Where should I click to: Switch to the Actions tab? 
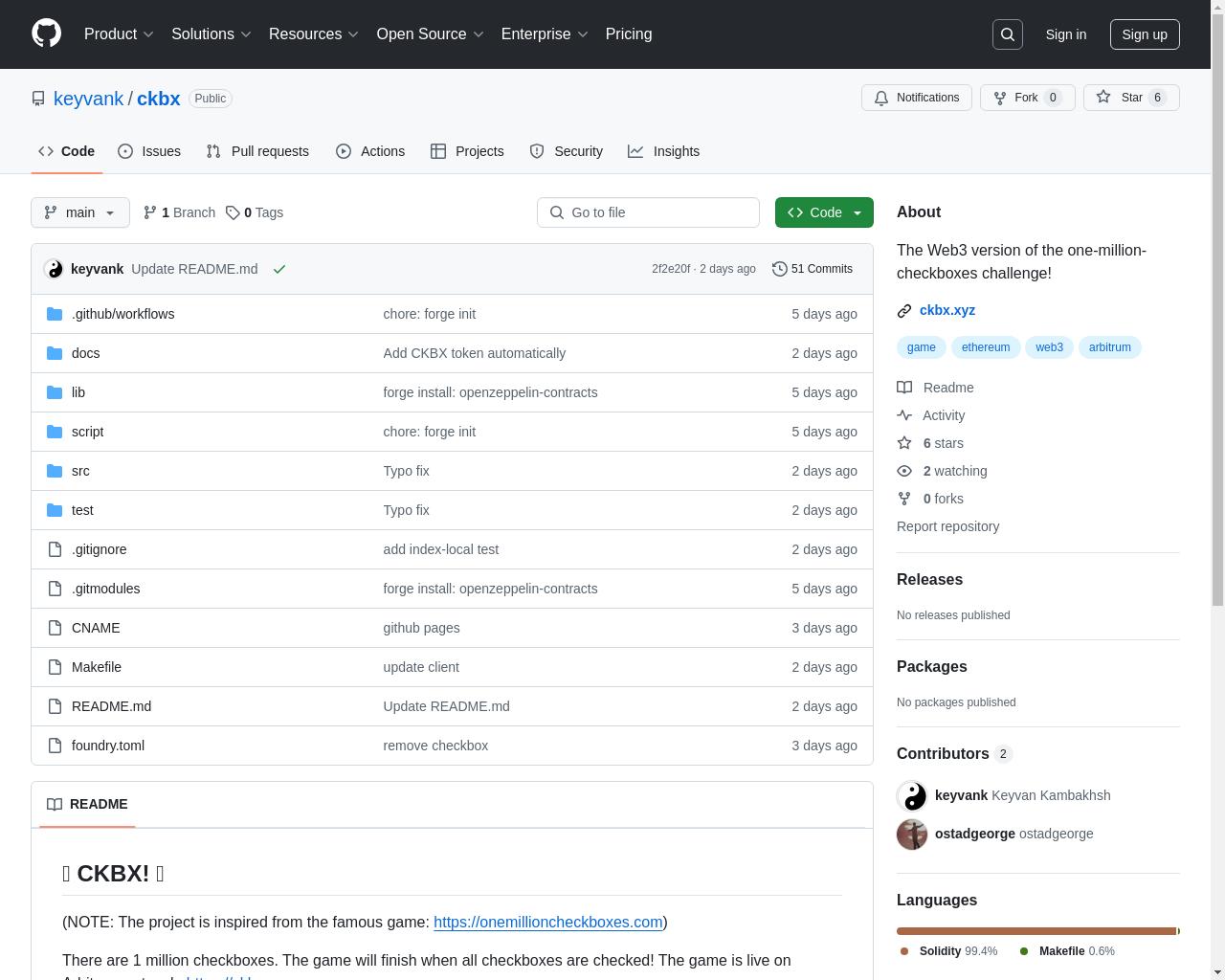click(x=370, y=151)
